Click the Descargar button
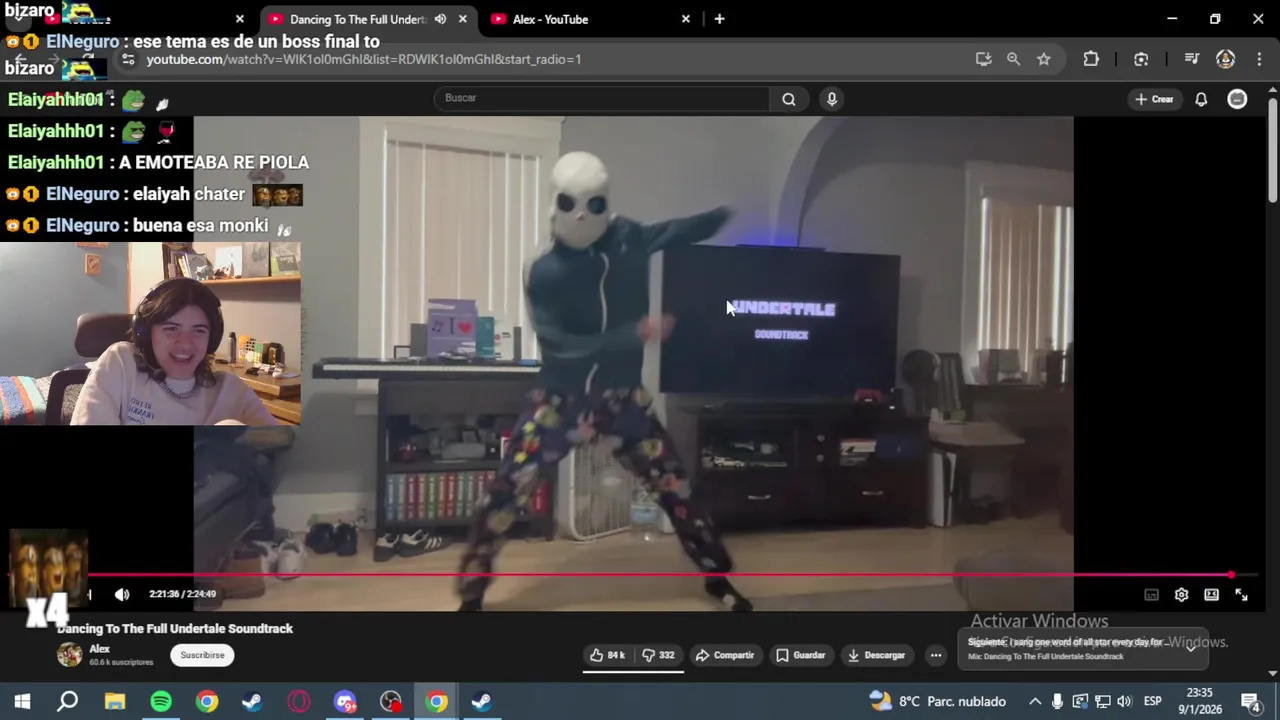Image resolution: width=1280 pixels, height=720 pixels. (876, 655)
